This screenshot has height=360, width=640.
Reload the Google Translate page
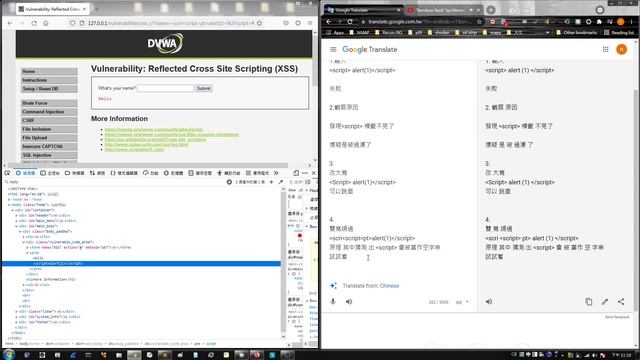point(350,21)
